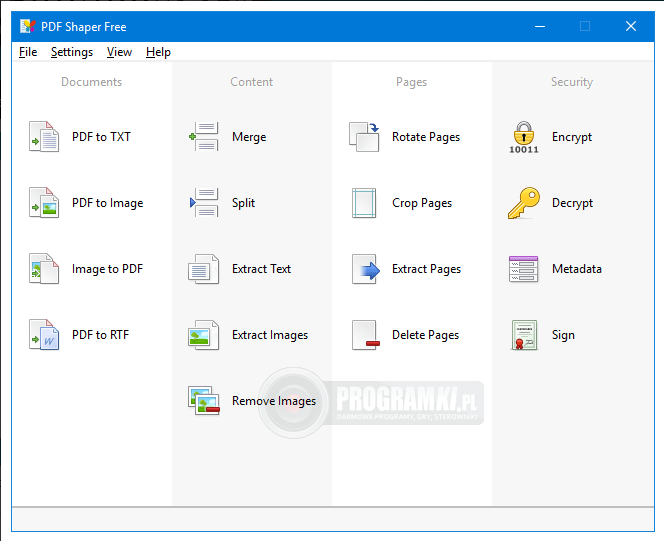Click the Delete Pages icon
The width and height of the screenshot is (664, 541).
click(365, 335)
